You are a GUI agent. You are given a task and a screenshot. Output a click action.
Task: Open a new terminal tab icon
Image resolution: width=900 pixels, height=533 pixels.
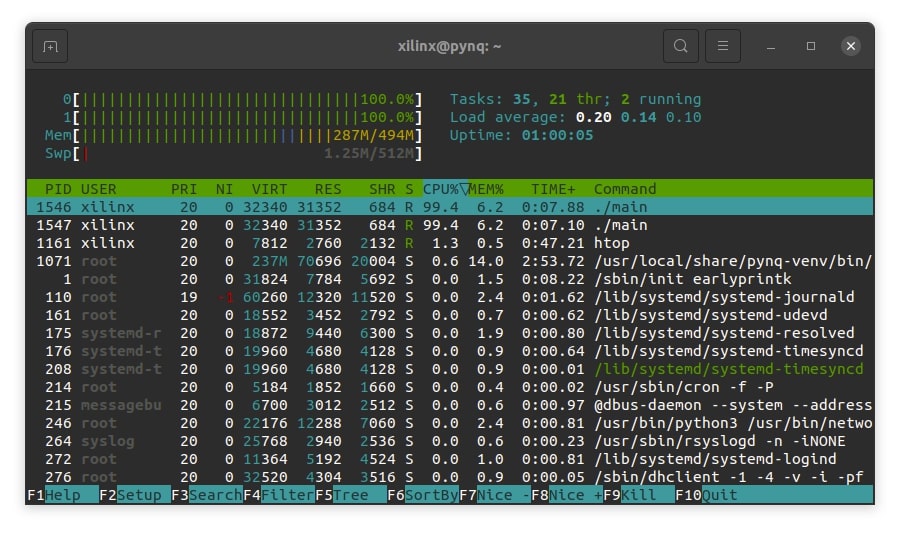point(51,46)
